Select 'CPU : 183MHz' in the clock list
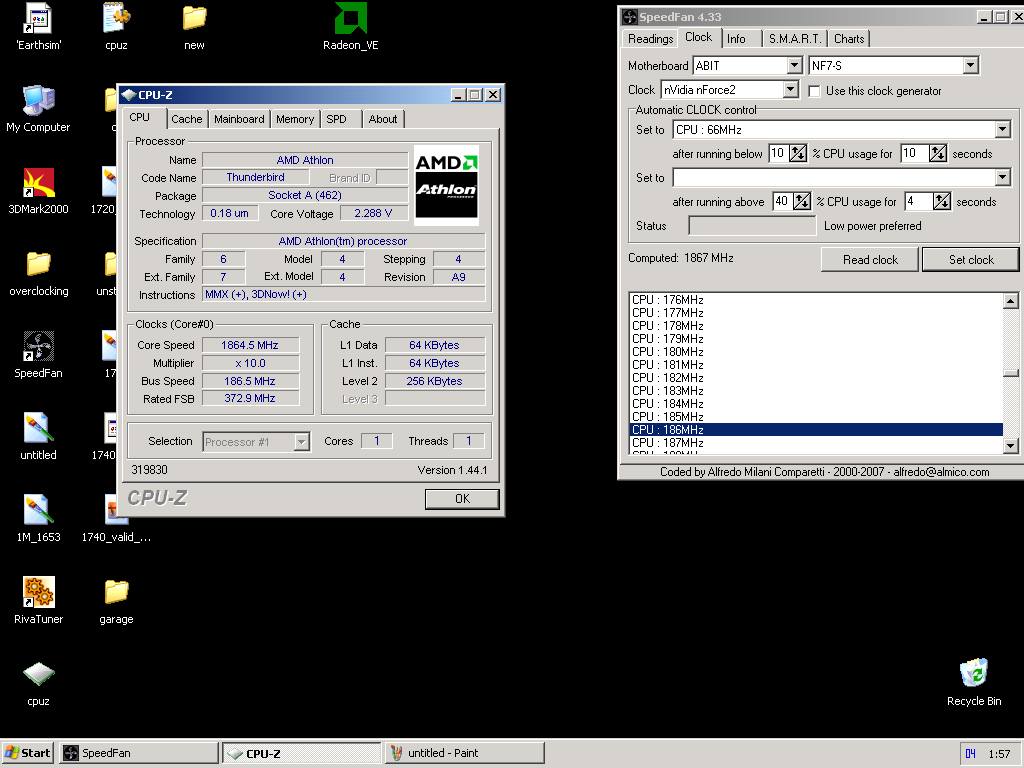 coord(816,391)
